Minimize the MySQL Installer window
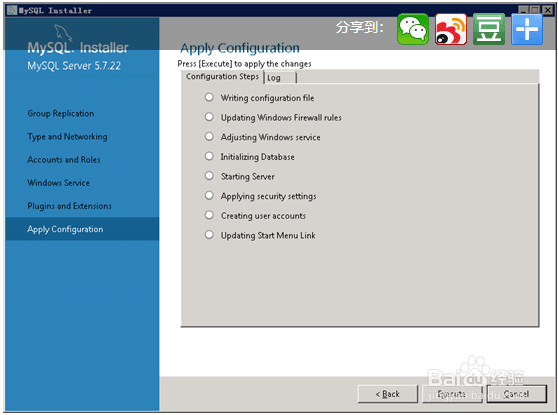Screen dimensions: 558x415 (x=523, y=10)
